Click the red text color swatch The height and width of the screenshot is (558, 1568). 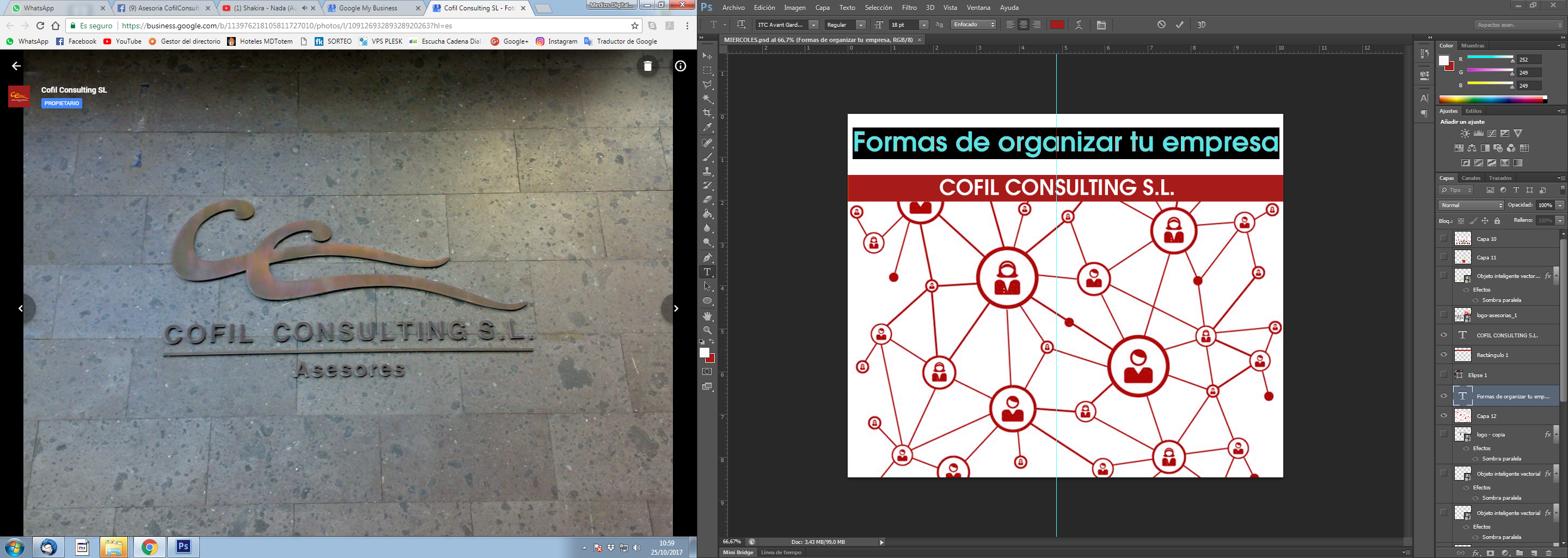click(x=1057, y=25)
